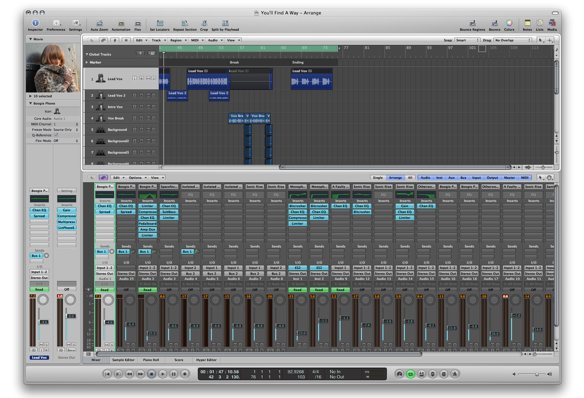Click the Rewind transport button
This screenshot has width=584, height=398.
click(129, 374)
